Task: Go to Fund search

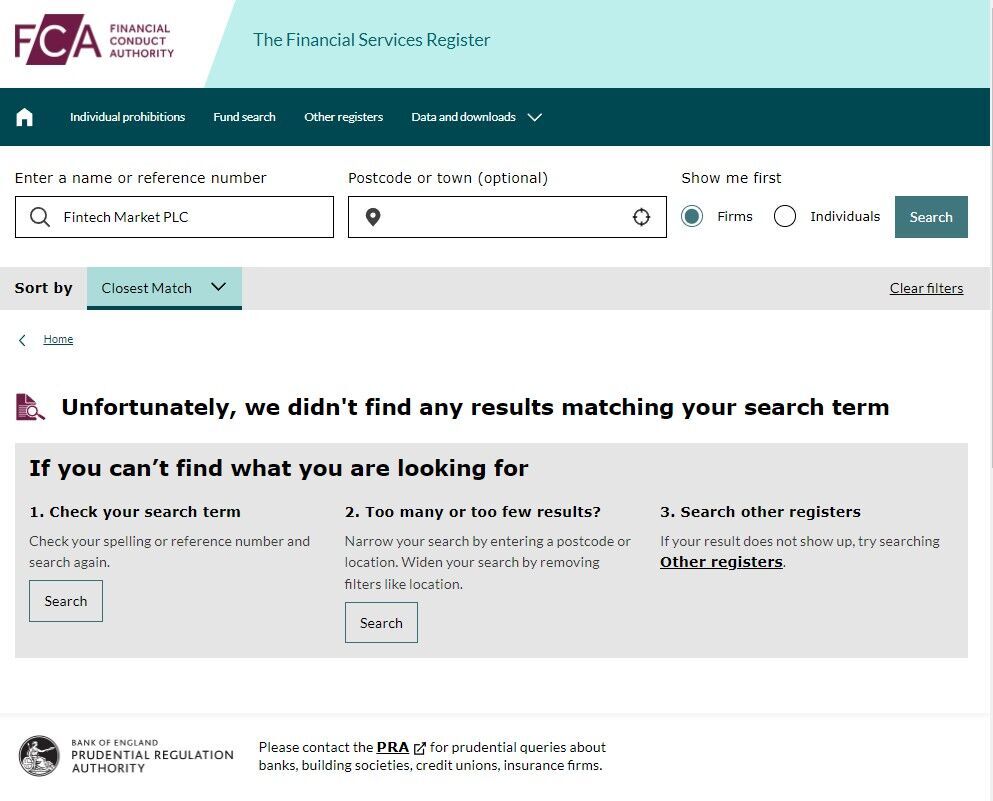Action: (x=244, y=117)
